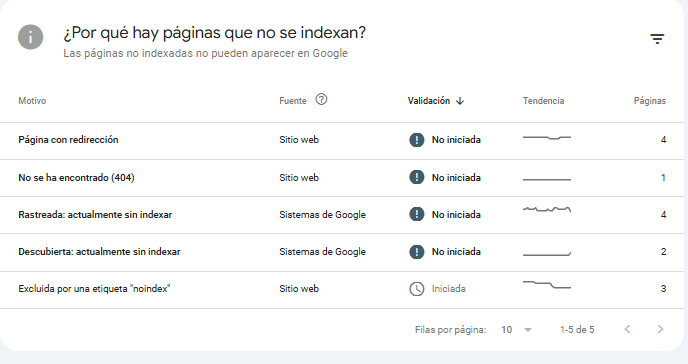
Task: Click No iniciada status in Rastreada row
Action: point(456,214)
